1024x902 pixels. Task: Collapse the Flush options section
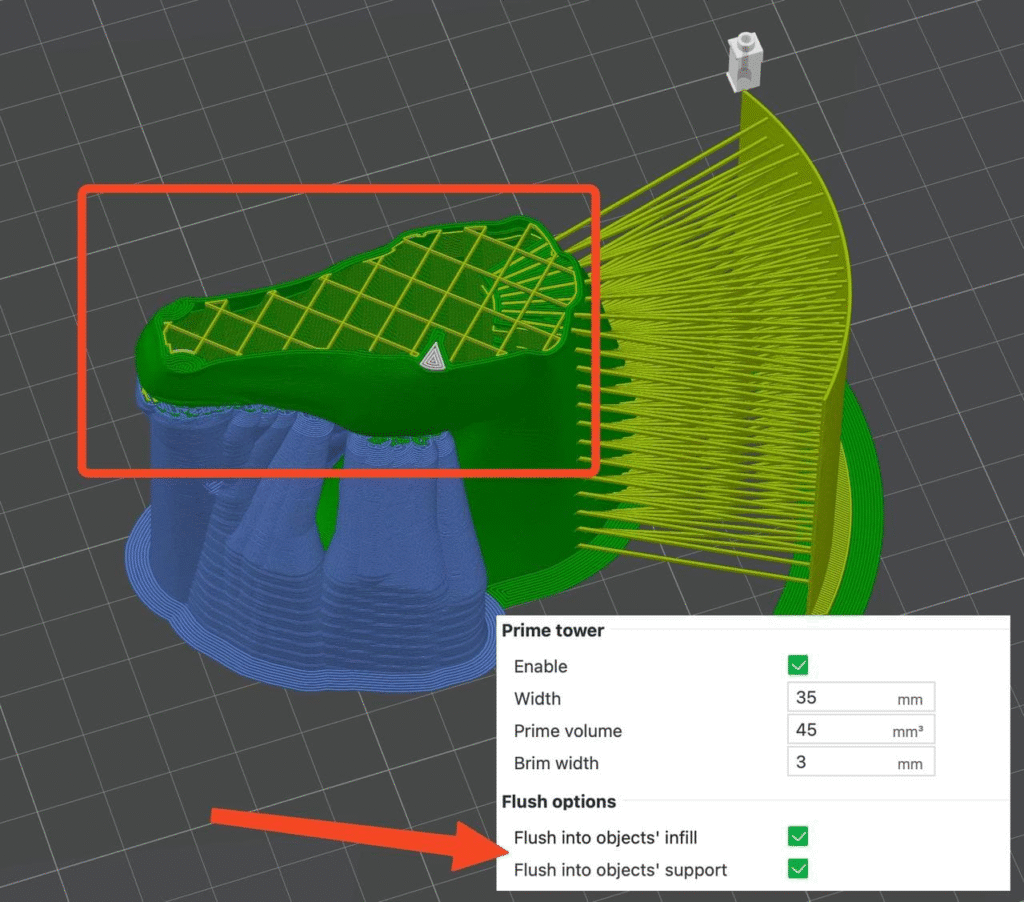(557, 801)
